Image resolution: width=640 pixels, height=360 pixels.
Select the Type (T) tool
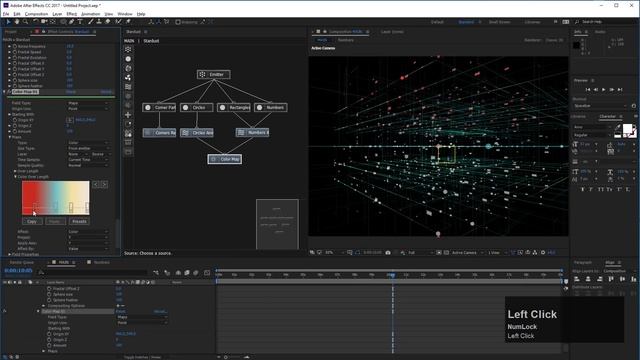[x=80, y=22]
